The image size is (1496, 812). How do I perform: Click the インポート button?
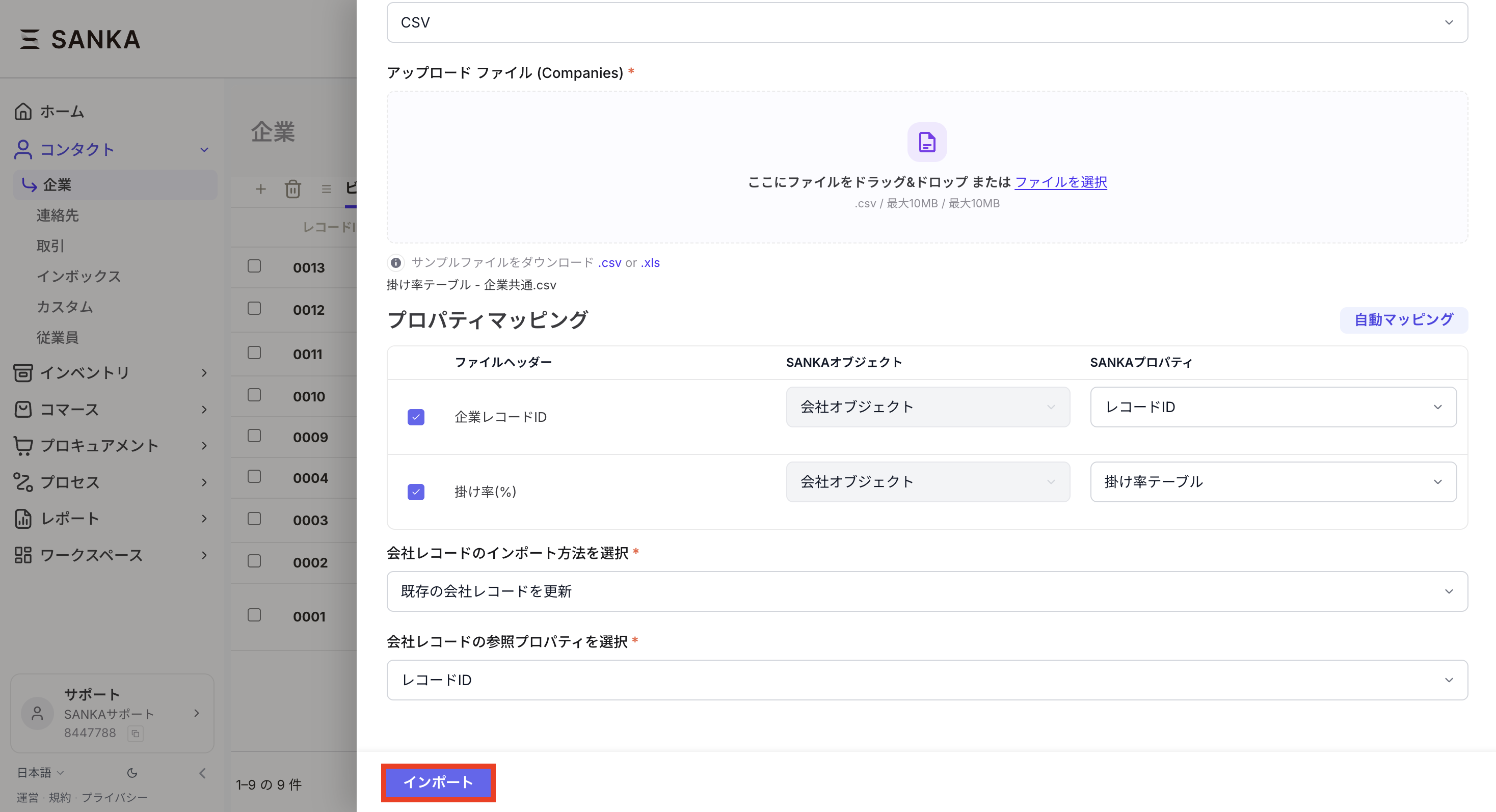[438, 782]
